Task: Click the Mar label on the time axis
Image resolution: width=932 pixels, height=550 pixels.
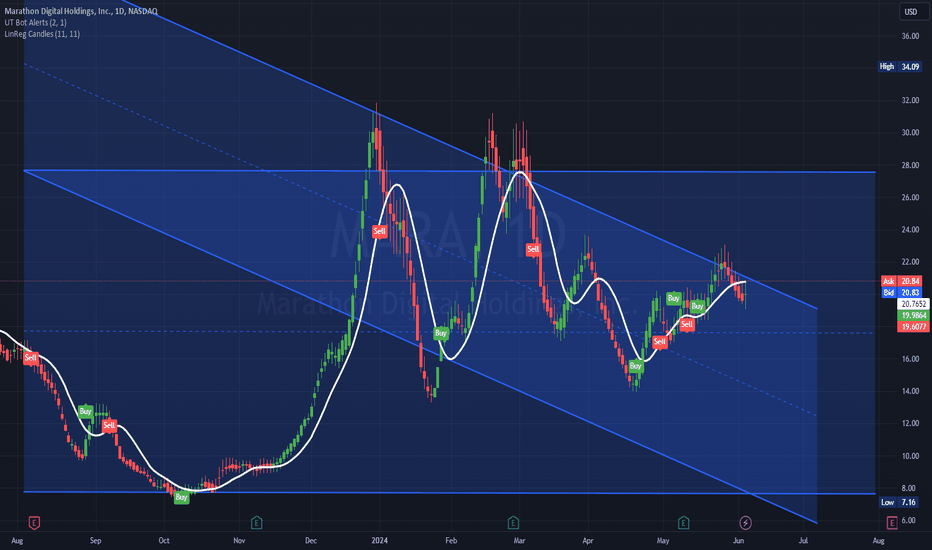Action: tap(519, 540)
